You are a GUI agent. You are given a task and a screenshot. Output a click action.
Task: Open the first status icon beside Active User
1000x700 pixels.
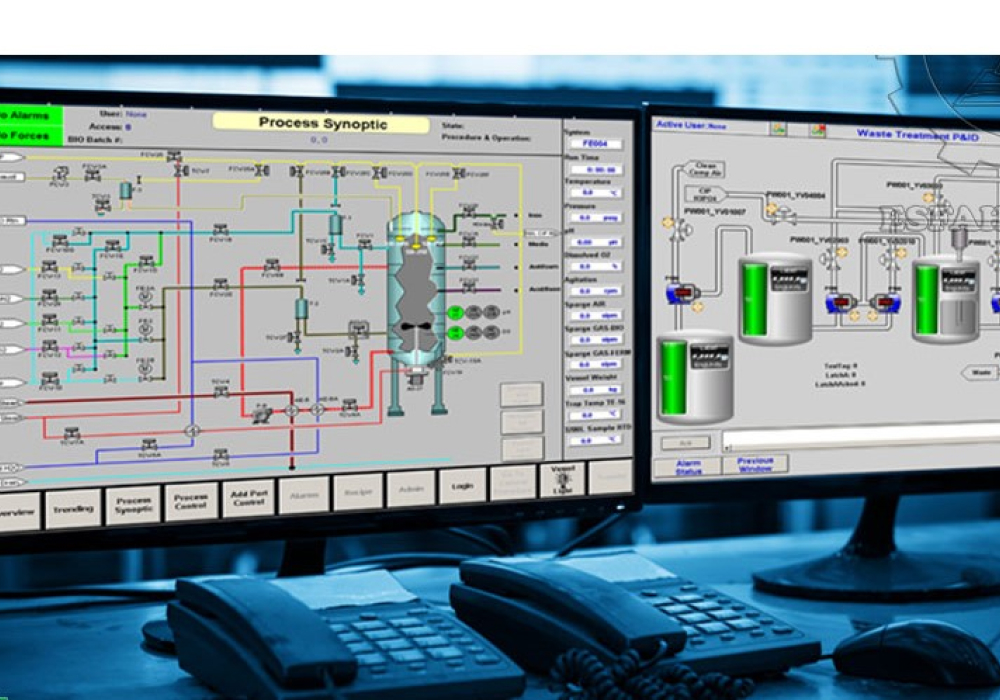(x=779, y=129)
